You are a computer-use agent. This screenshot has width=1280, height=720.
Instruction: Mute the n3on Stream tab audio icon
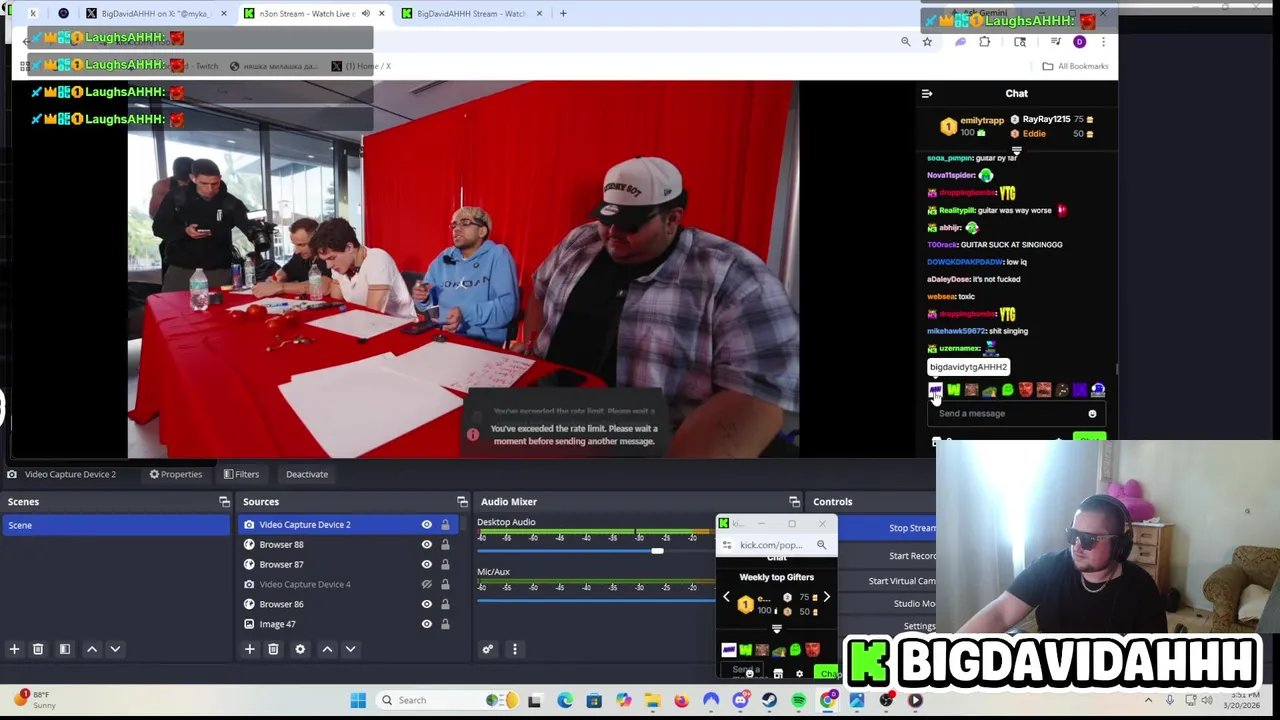click(366, 14)
